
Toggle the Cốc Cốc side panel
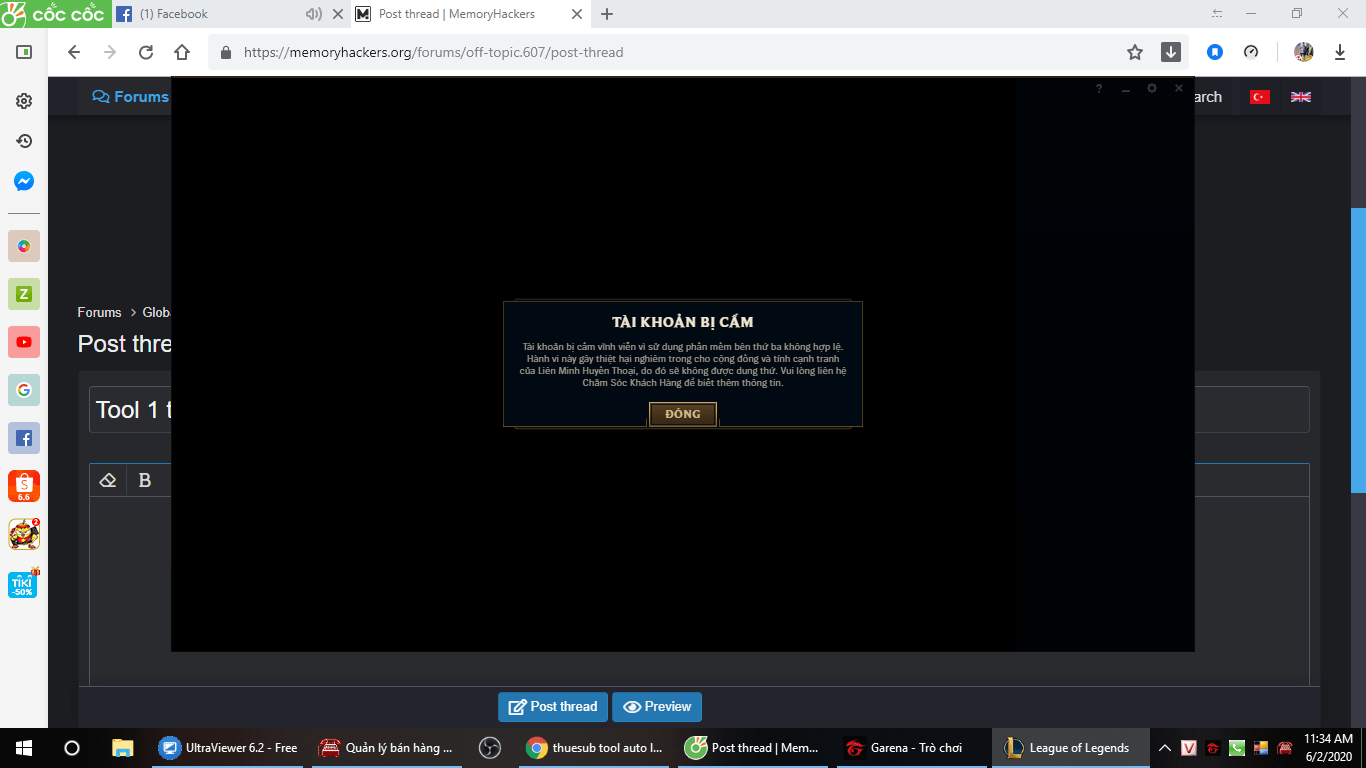point(24,52)
